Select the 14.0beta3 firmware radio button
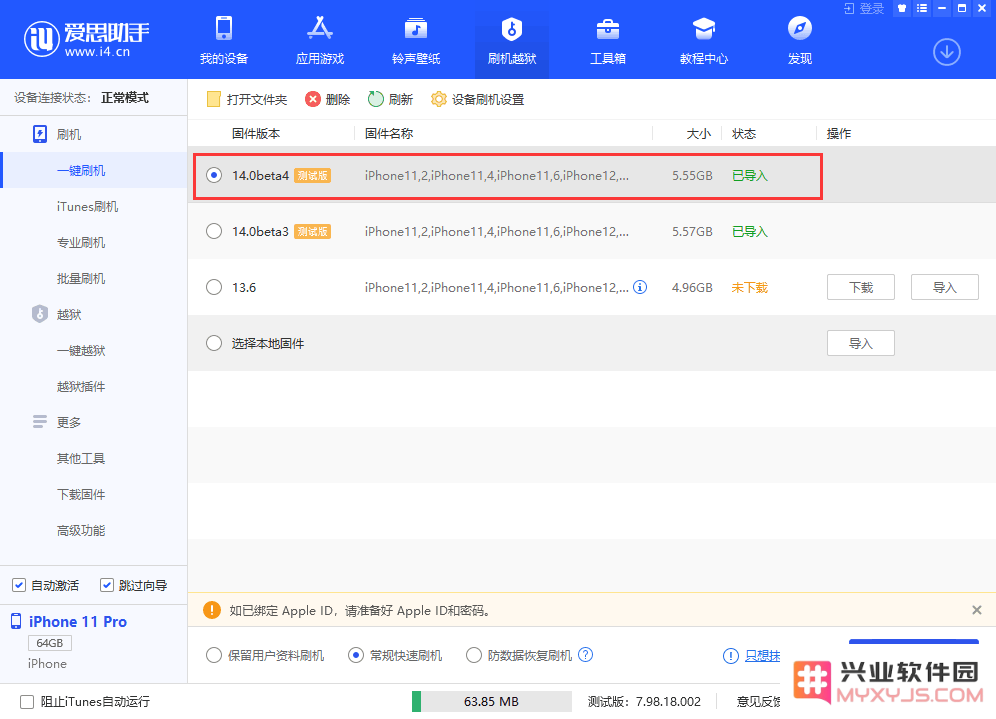The width and height of the screenshot is (996, 719). [x=214, y=231]
